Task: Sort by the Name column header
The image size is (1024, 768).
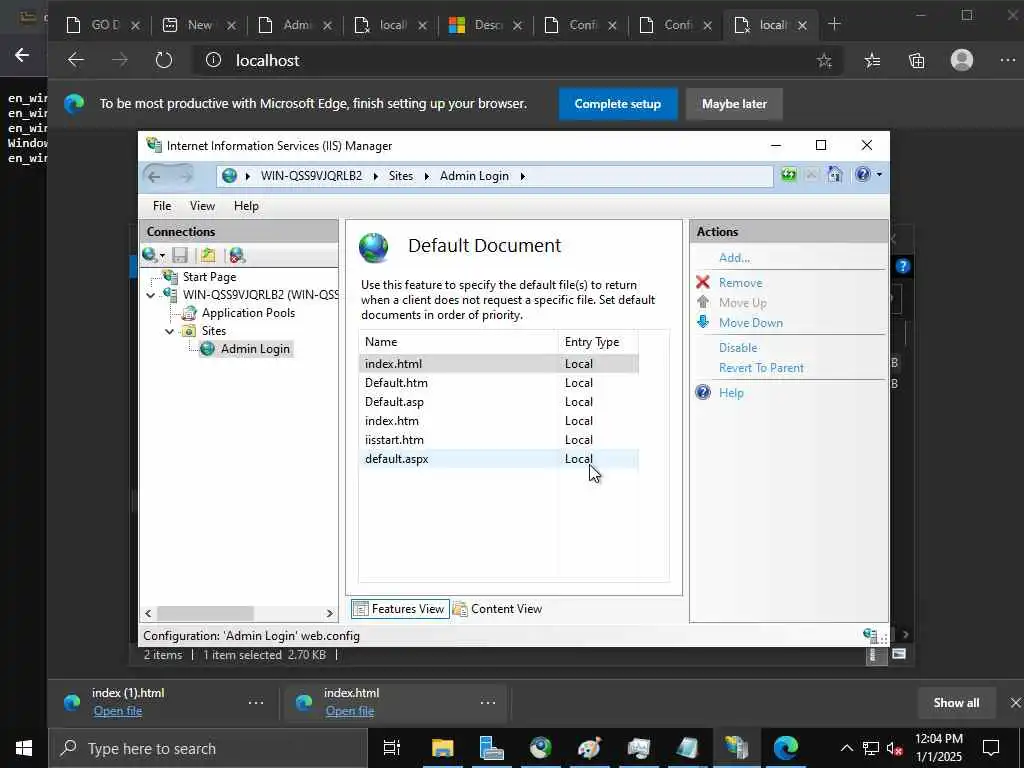Action: coord(458,342)
